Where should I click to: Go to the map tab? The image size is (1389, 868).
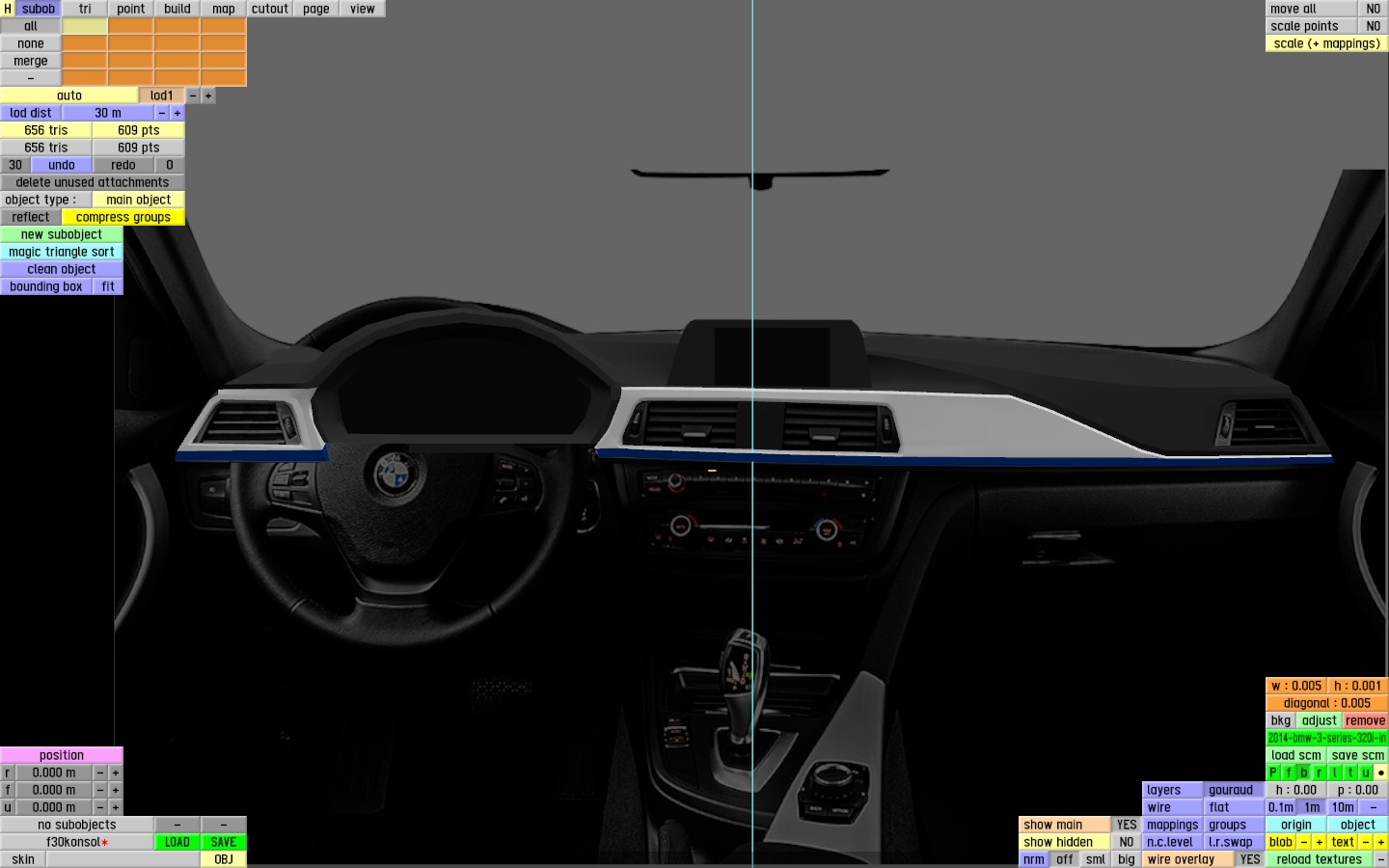tap(224, 9)
